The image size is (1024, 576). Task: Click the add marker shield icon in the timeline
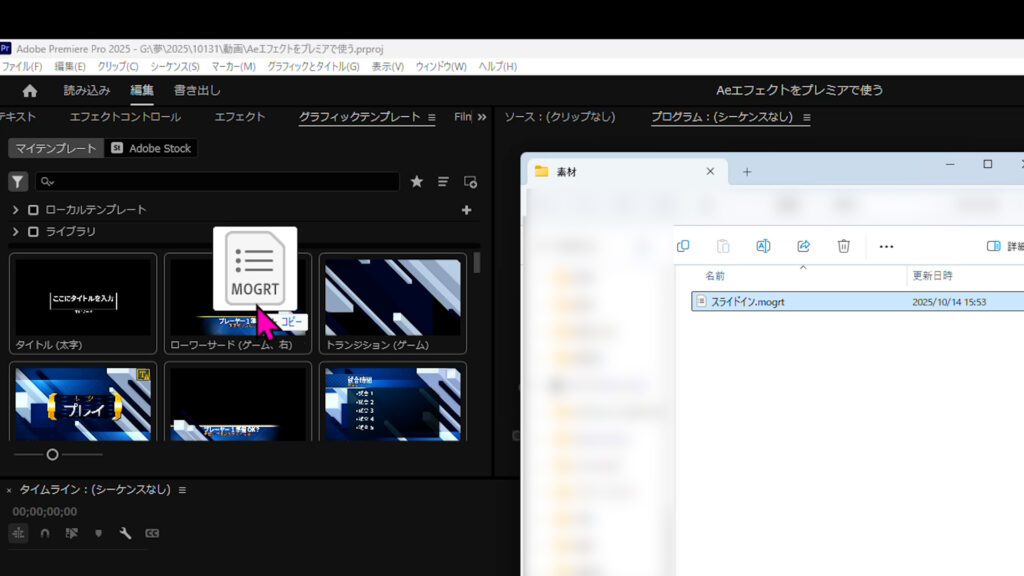click(98, 534)
